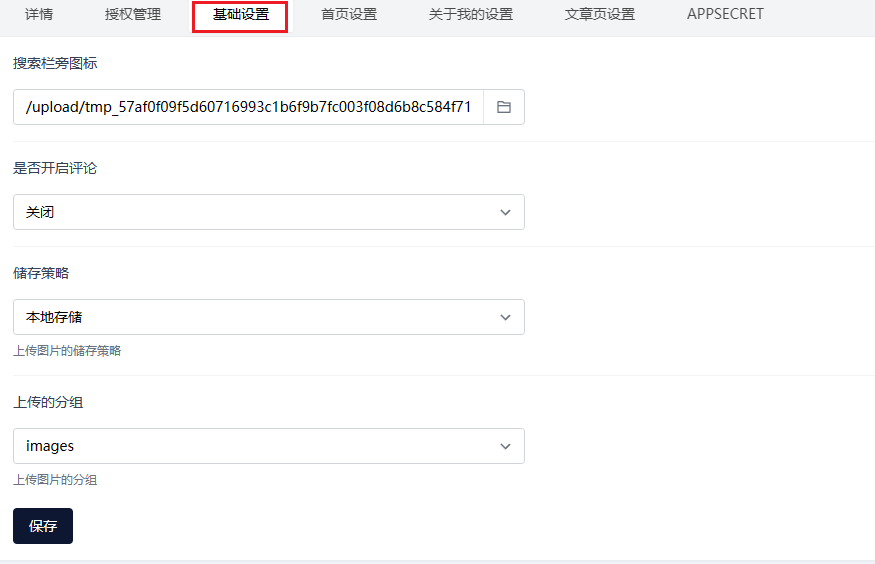Viewport: 875px width, 564px height.
Task: Open the APPSECRET tab
Action: tap(725, 14)
